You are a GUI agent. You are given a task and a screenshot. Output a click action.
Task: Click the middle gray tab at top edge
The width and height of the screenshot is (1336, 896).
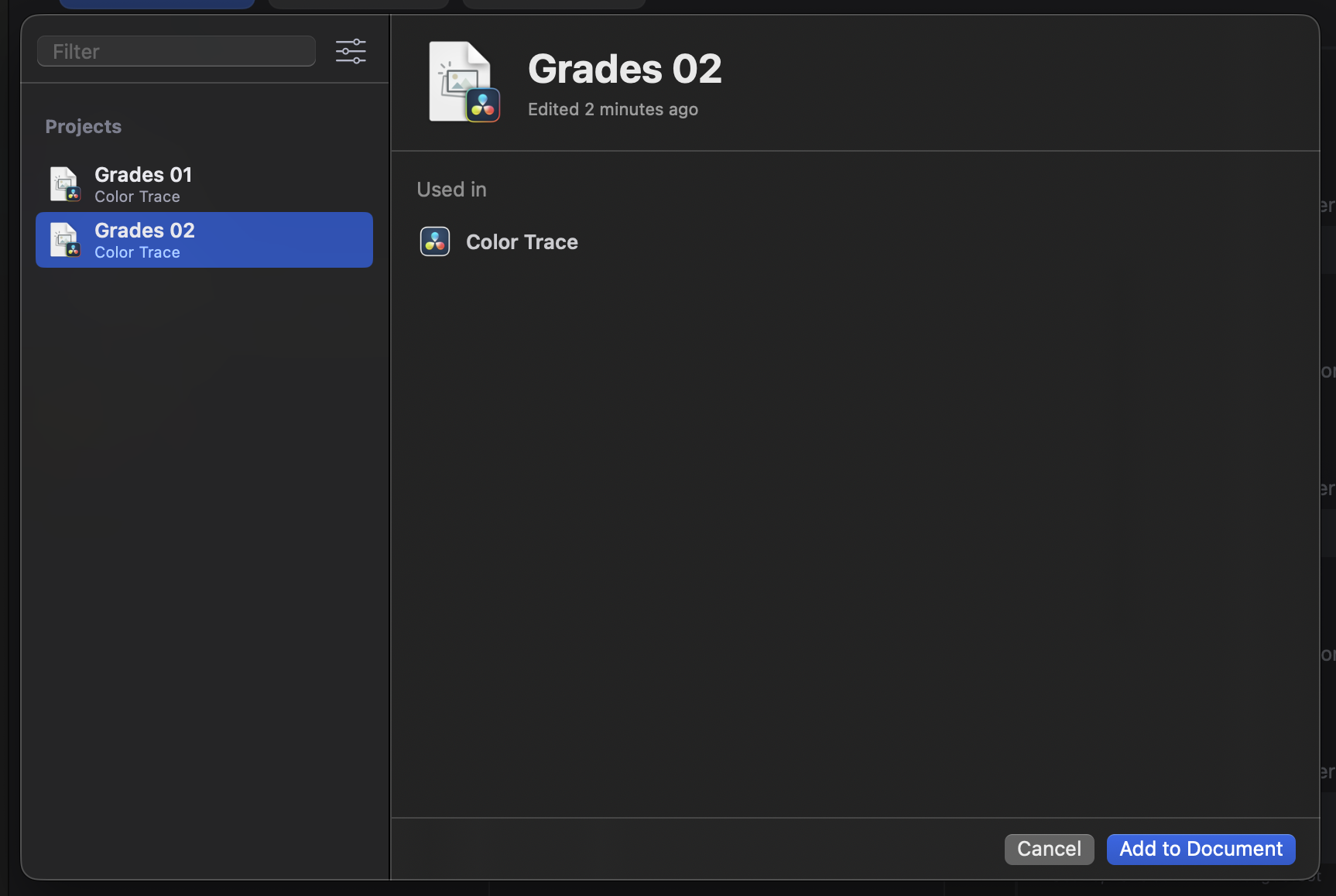click(x=358, y=4)
